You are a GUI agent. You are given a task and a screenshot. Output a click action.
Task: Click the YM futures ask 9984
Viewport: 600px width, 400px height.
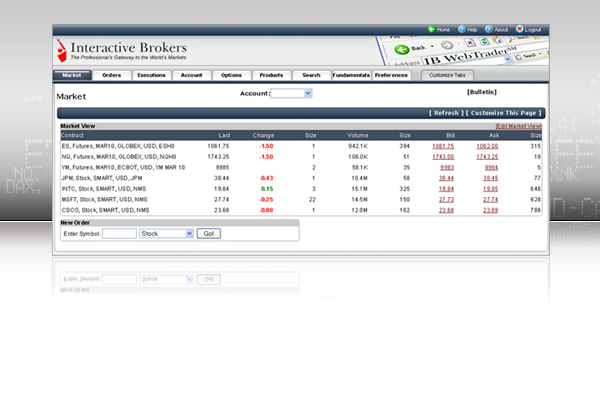pyautogui.click(x=491, y=168)
